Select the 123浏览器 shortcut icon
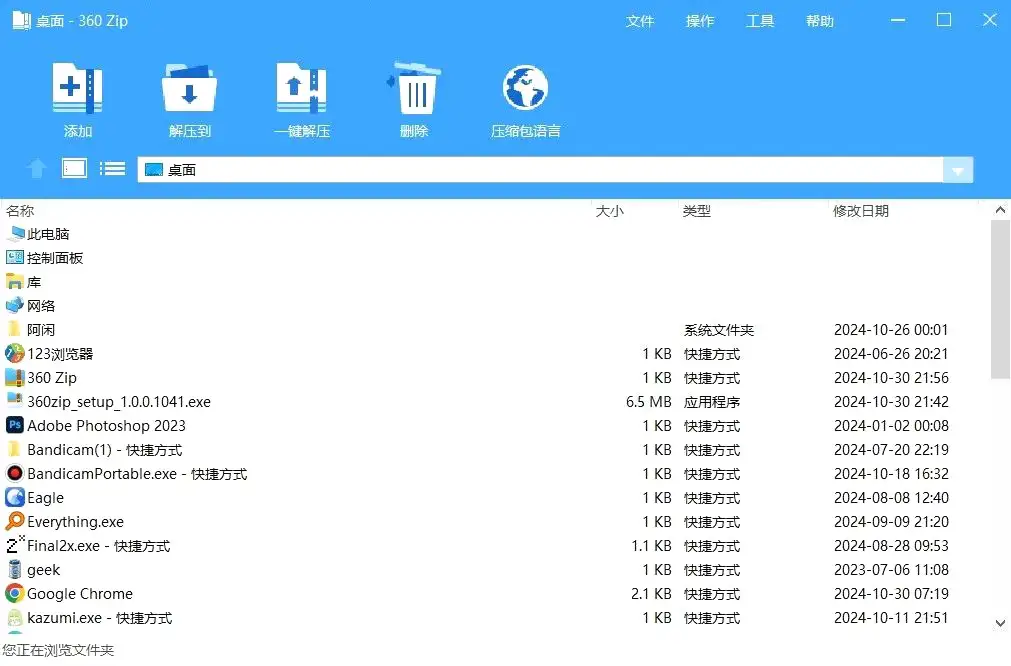 click(15, 353)
